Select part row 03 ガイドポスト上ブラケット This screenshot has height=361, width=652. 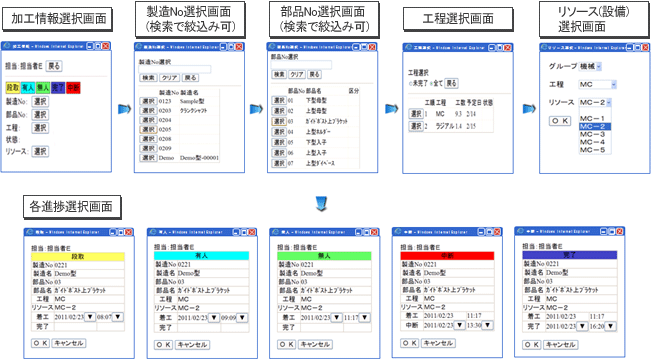click(279, 121)
